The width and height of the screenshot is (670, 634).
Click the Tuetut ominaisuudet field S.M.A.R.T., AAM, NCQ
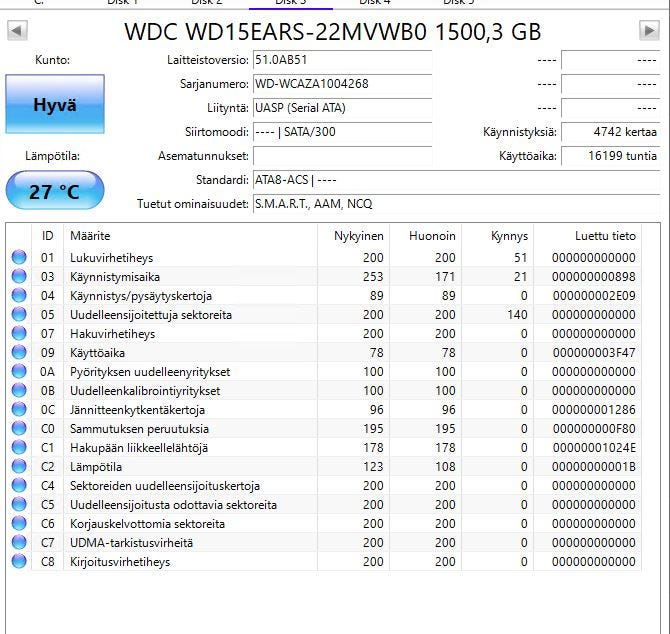click(x=456, y=204)
